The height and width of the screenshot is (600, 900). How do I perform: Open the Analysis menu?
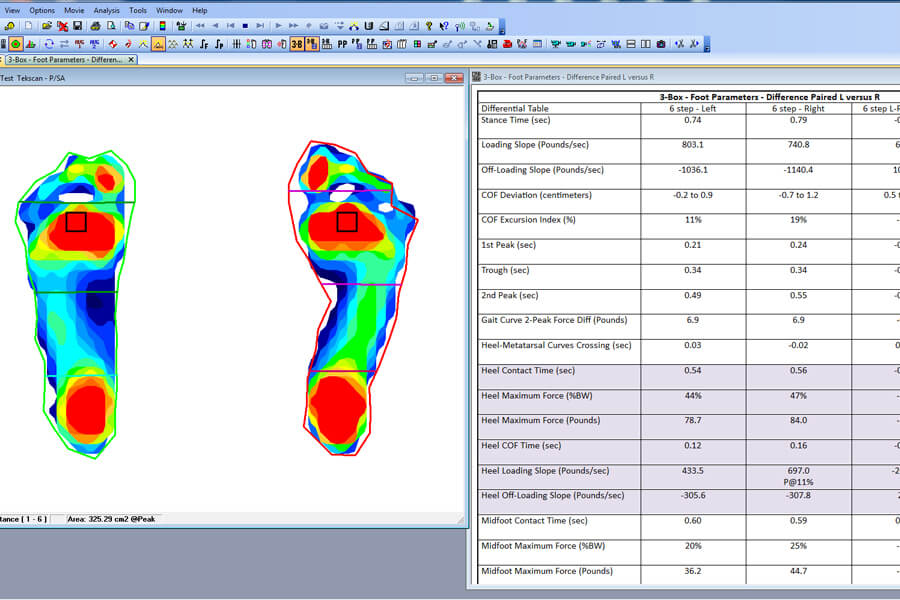[107, 10]
